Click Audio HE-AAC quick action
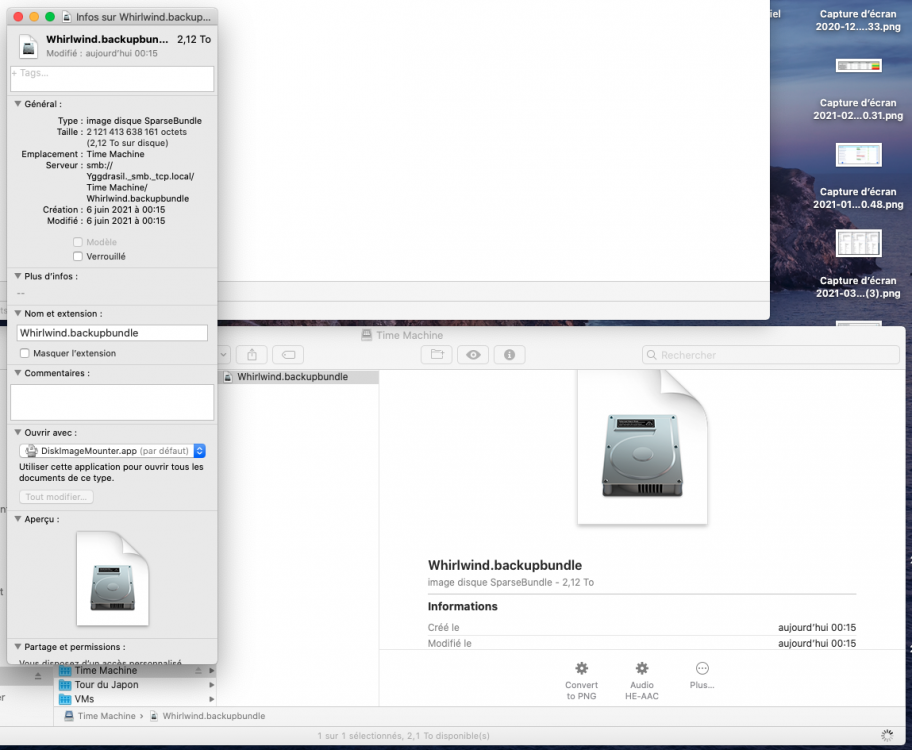 tap(642, 681)
